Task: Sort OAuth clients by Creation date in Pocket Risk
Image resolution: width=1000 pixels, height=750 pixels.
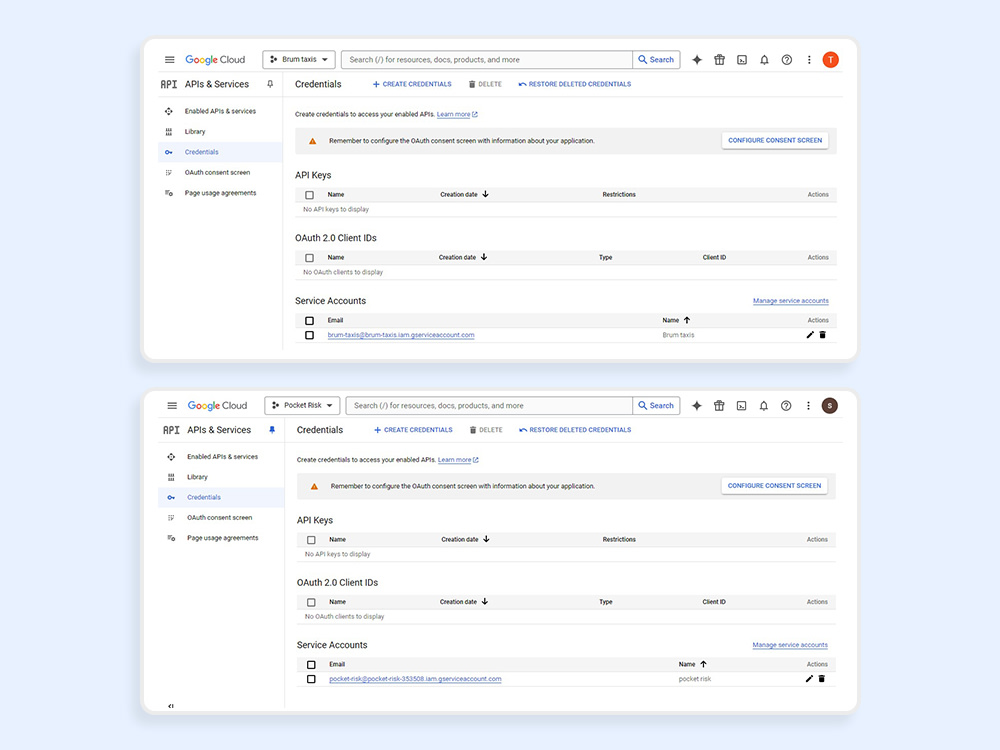Action: pyautogui.click(x=464, y=602)
